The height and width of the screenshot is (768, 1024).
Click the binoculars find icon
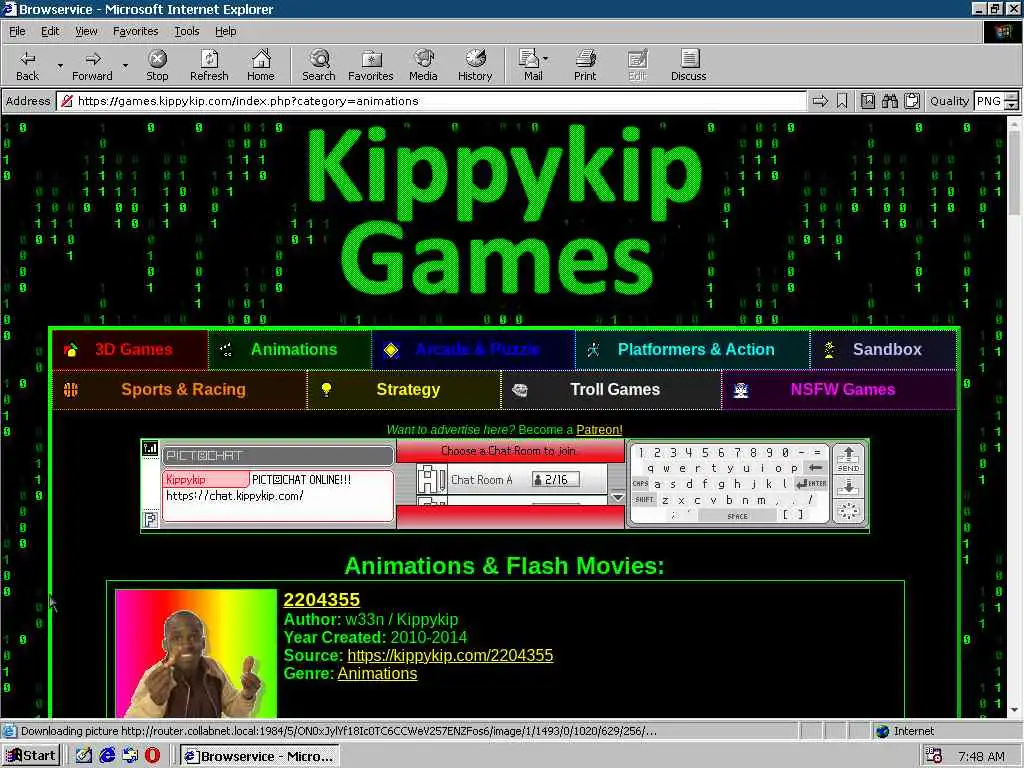pos(890,101)
